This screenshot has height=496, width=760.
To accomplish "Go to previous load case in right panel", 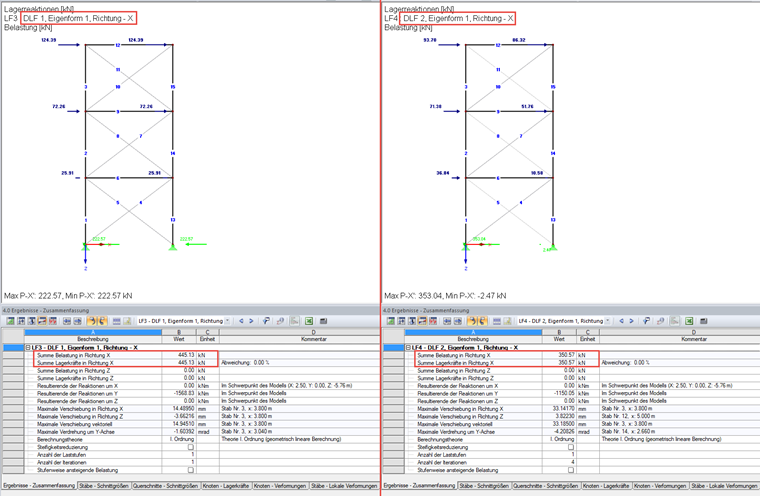I will coord(621,321).
